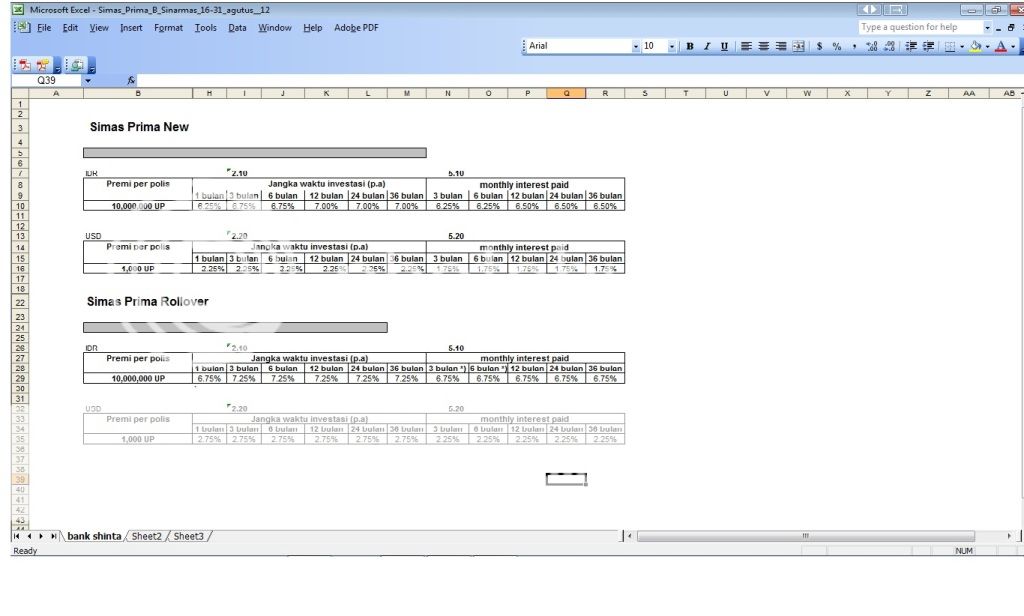Click the horizontal scrollbar right arrow
Image resolution: width=1024 pixels, height=616 pixels.
(1009, 536)
